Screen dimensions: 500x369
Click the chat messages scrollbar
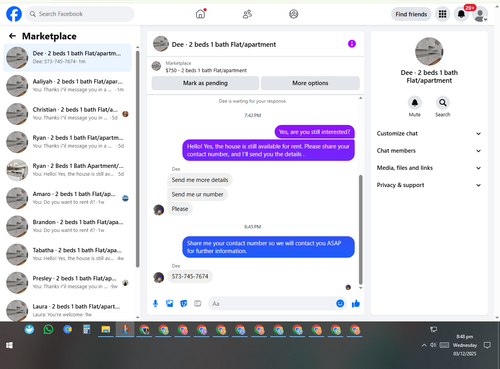coord(360,229)
